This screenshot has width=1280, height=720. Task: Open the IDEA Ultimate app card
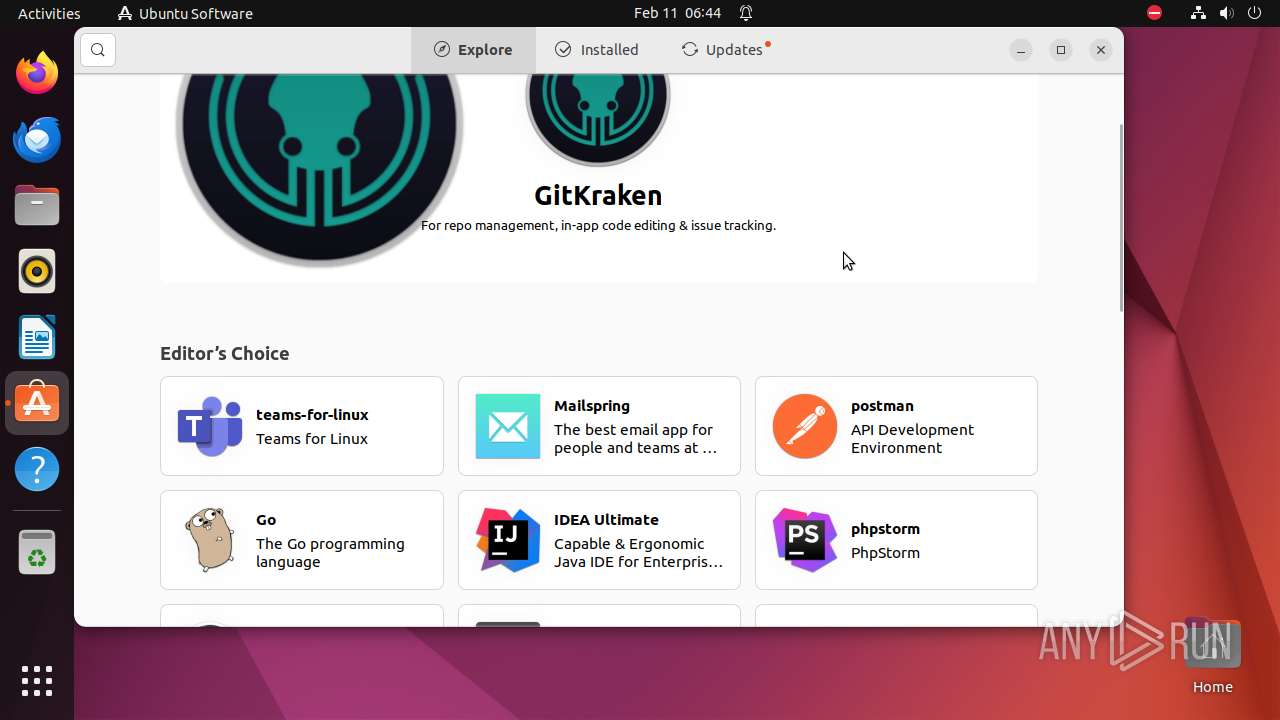coord(599,540)
